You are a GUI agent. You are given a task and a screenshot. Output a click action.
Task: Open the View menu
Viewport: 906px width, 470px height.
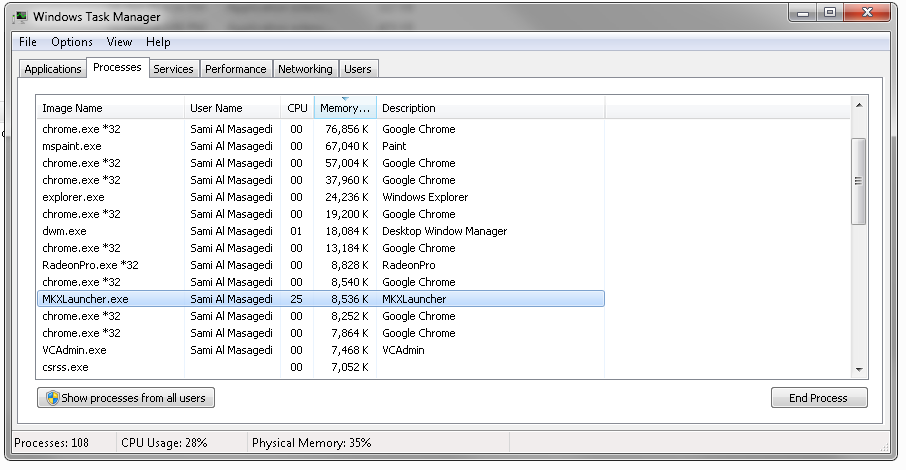coord(119,42)
